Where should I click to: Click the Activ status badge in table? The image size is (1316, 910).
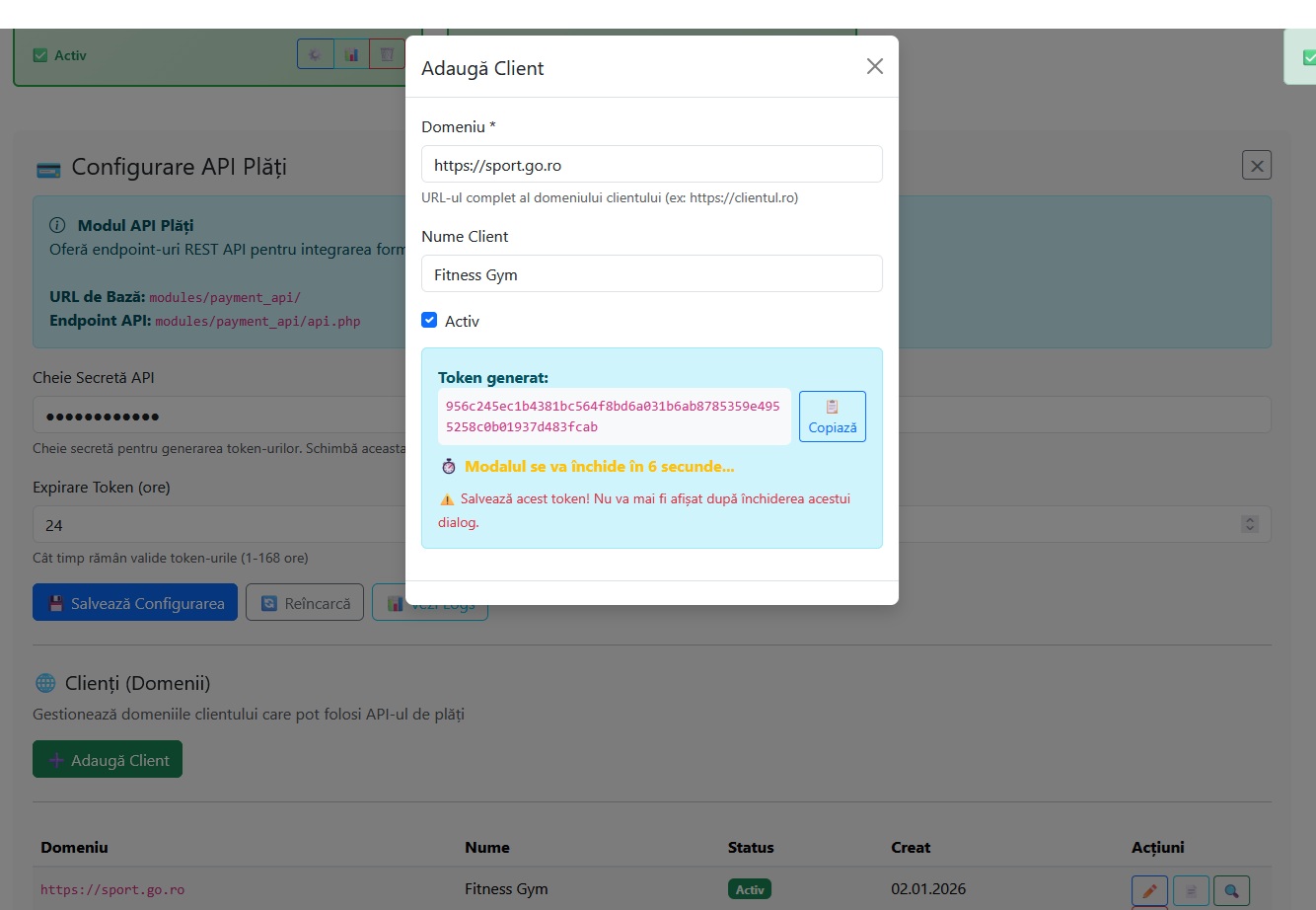[x=750, y=889]
